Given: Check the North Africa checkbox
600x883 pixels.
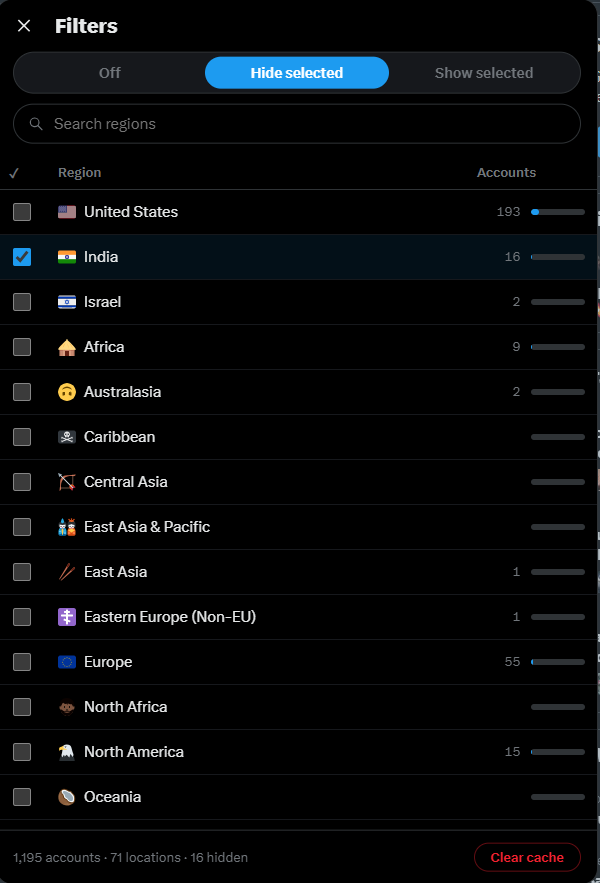Looking at the screenshot, I should click(22, 707).
